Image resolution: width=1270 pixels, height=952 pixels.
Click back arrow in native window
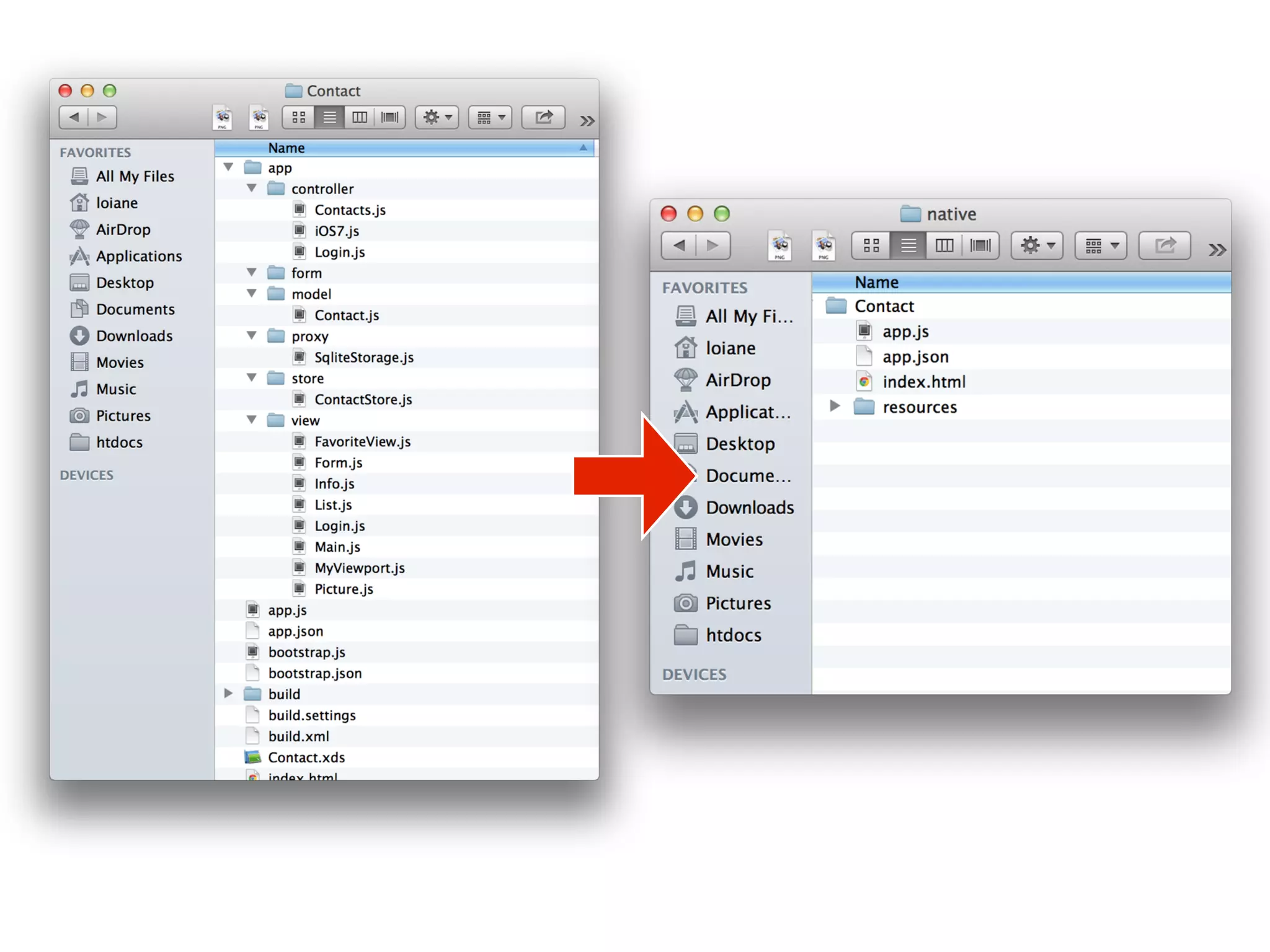(679, 245)
